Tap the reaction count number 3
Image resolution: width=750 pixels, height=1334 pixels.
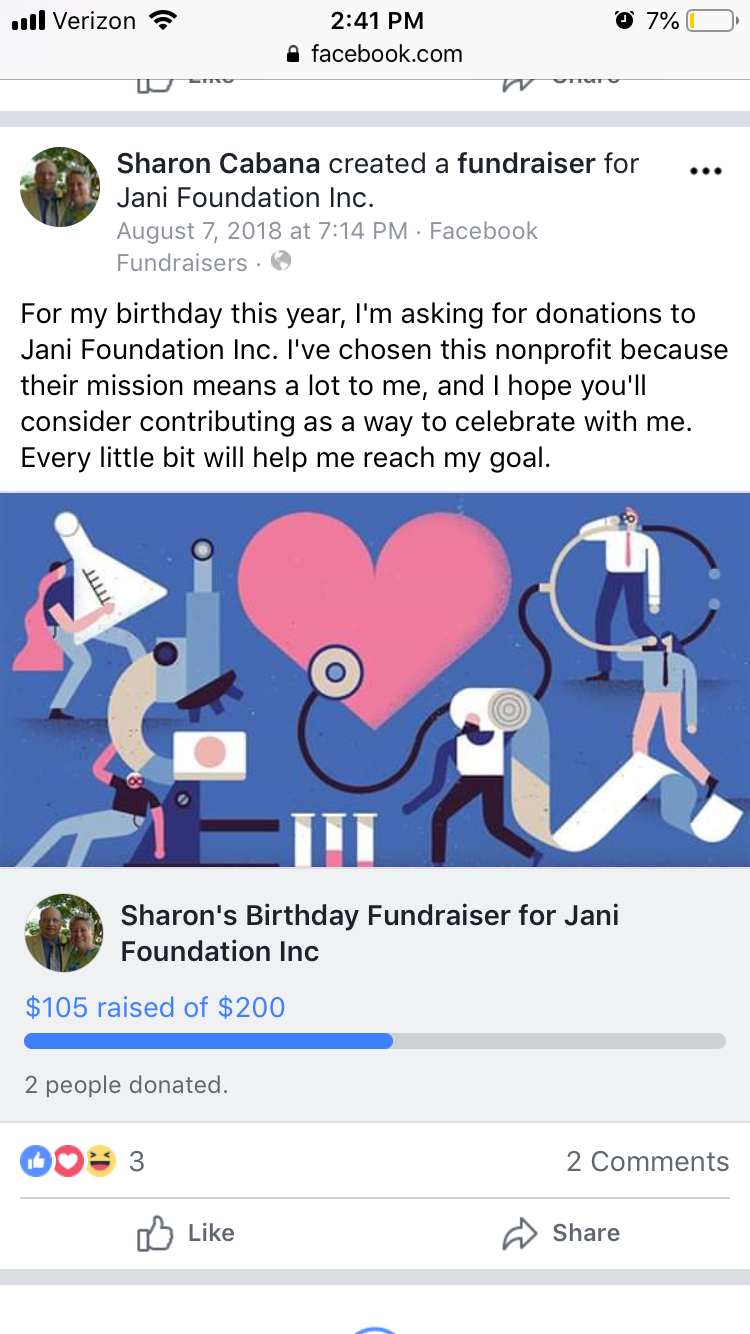[x=137, y=1161]
